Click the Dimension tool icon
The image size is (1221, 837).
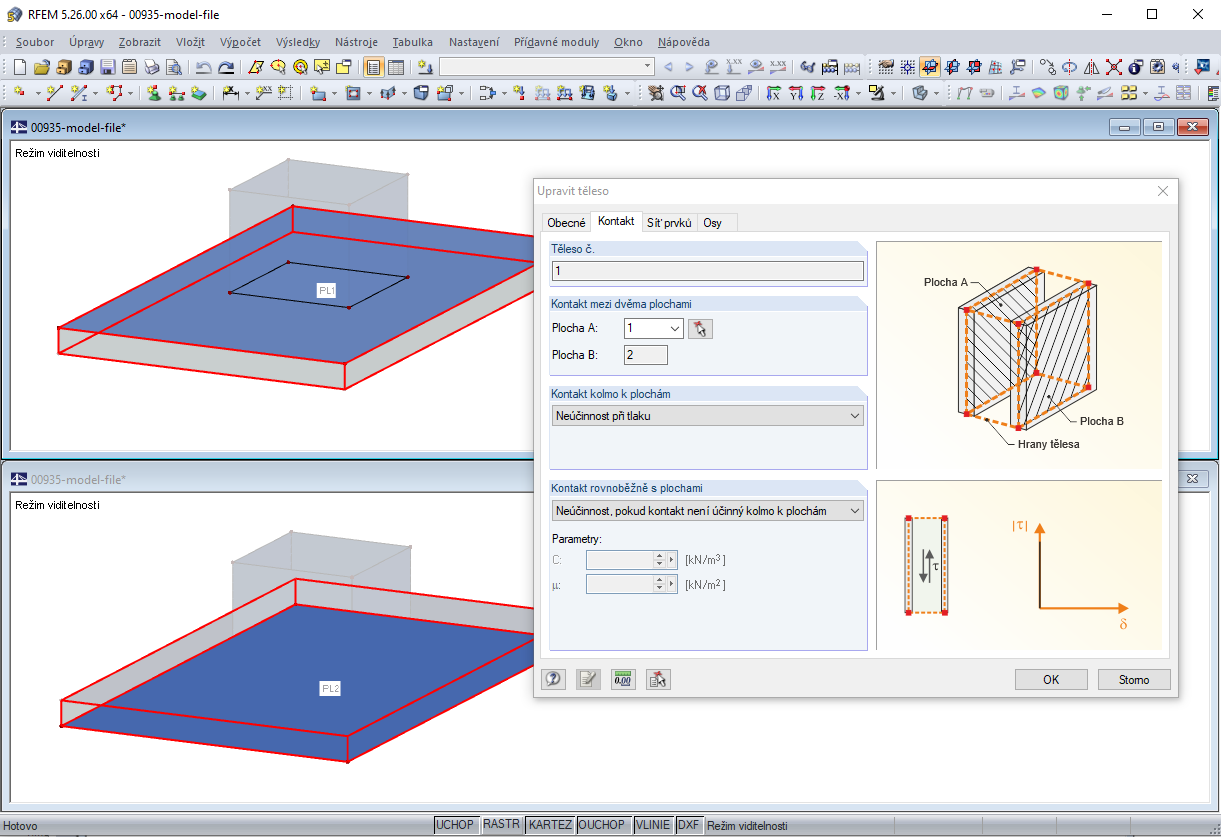pos(230,92)
